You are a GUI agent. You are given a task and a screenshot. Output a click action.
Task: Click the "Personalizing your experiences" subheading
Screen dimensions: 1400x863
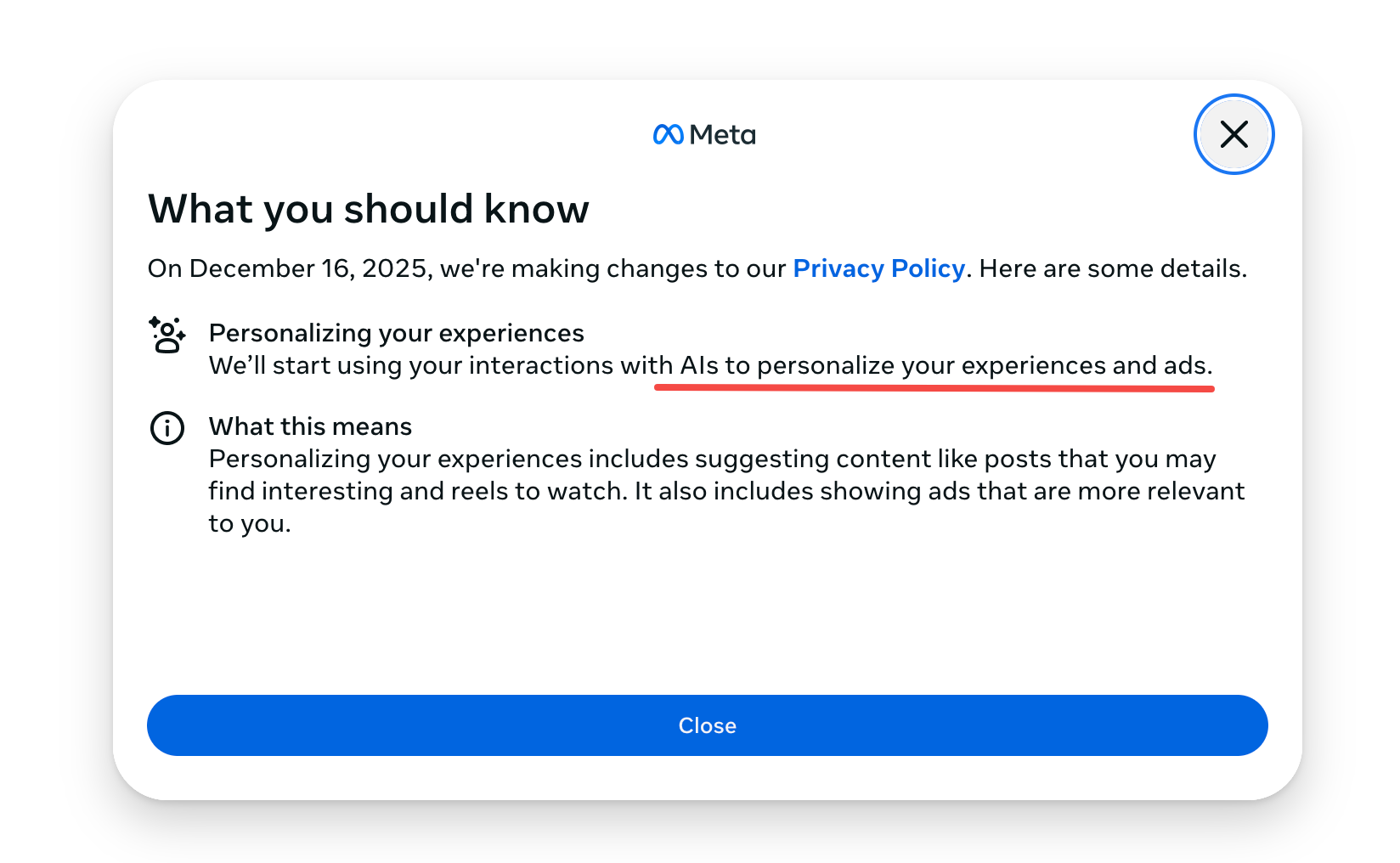pos(396,333)
